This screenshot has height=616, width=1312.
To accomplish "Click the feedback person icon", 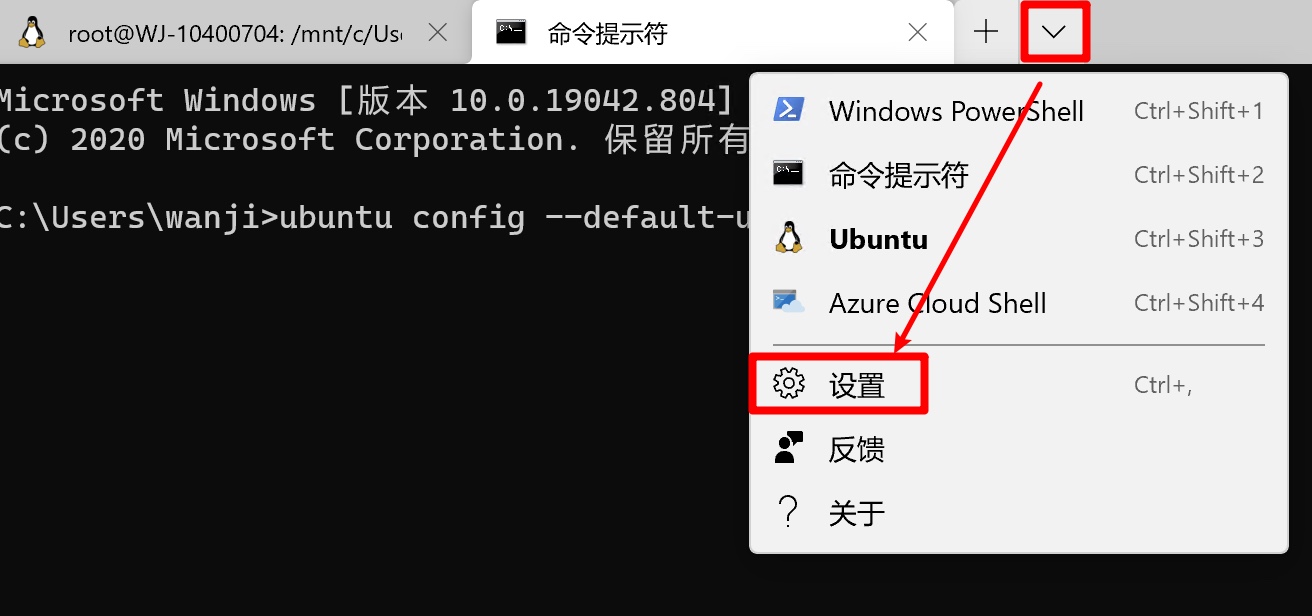I will pos(789,448).
